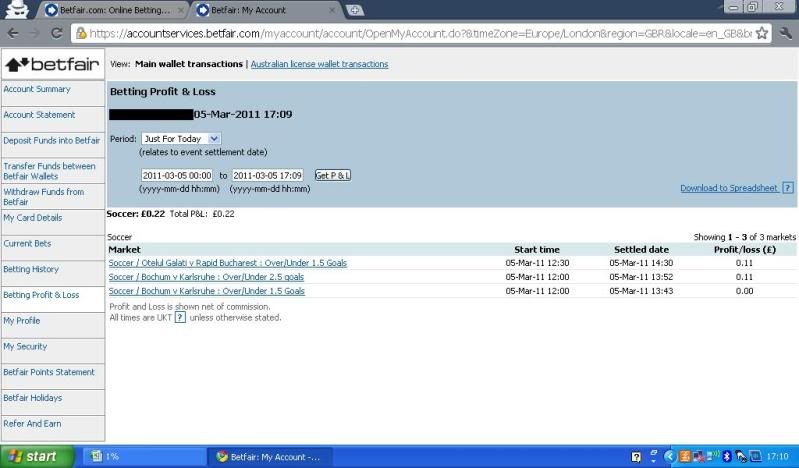Image resolution: width=799 pixels, height=468 pixels.
Task: Open Bochum v Karlsruhe Over/Under 2.5 market
Action: coord(206,277)
